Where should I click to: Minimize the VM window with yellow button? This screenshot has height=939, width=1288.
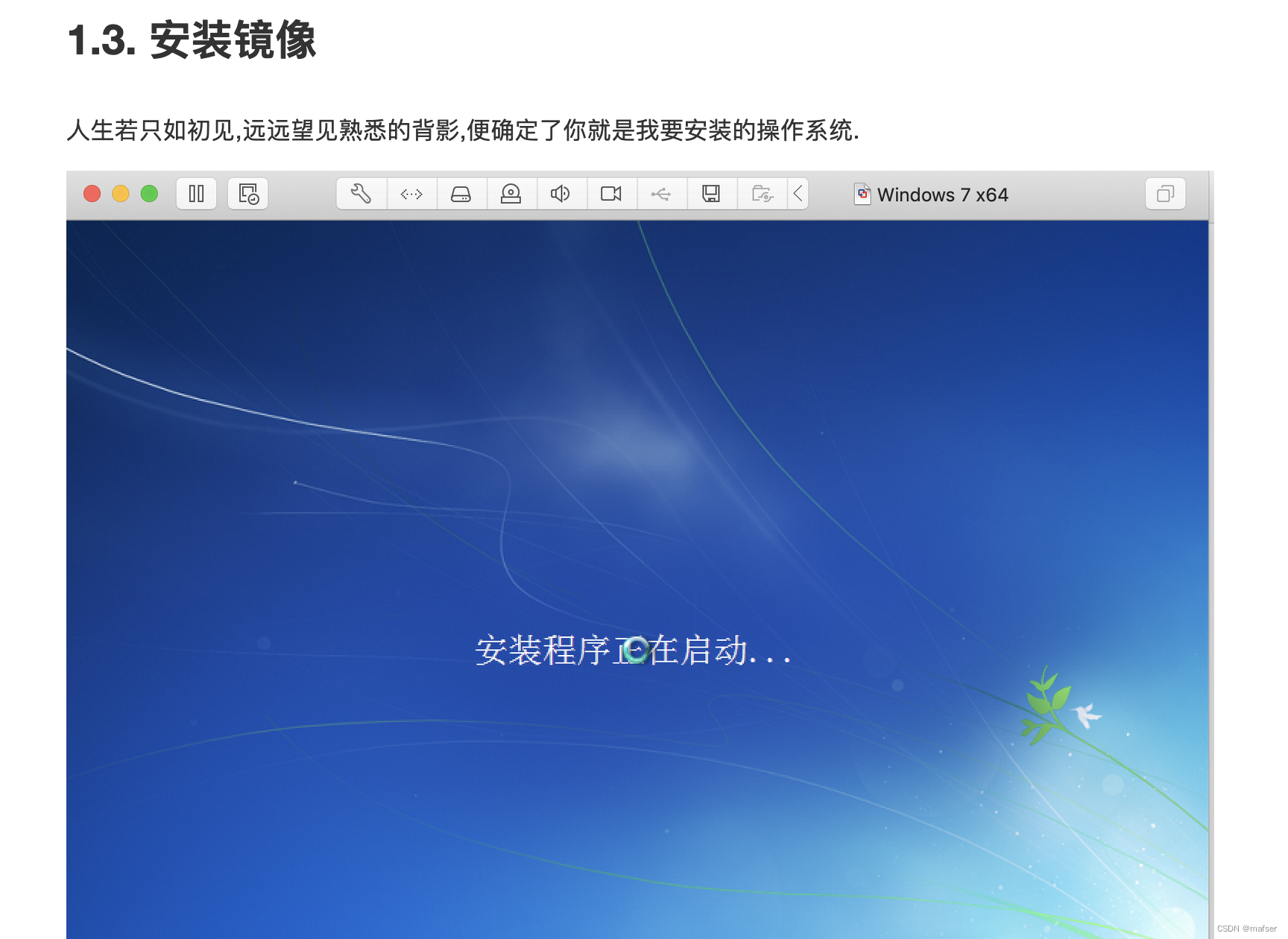(x=121, y=194)
